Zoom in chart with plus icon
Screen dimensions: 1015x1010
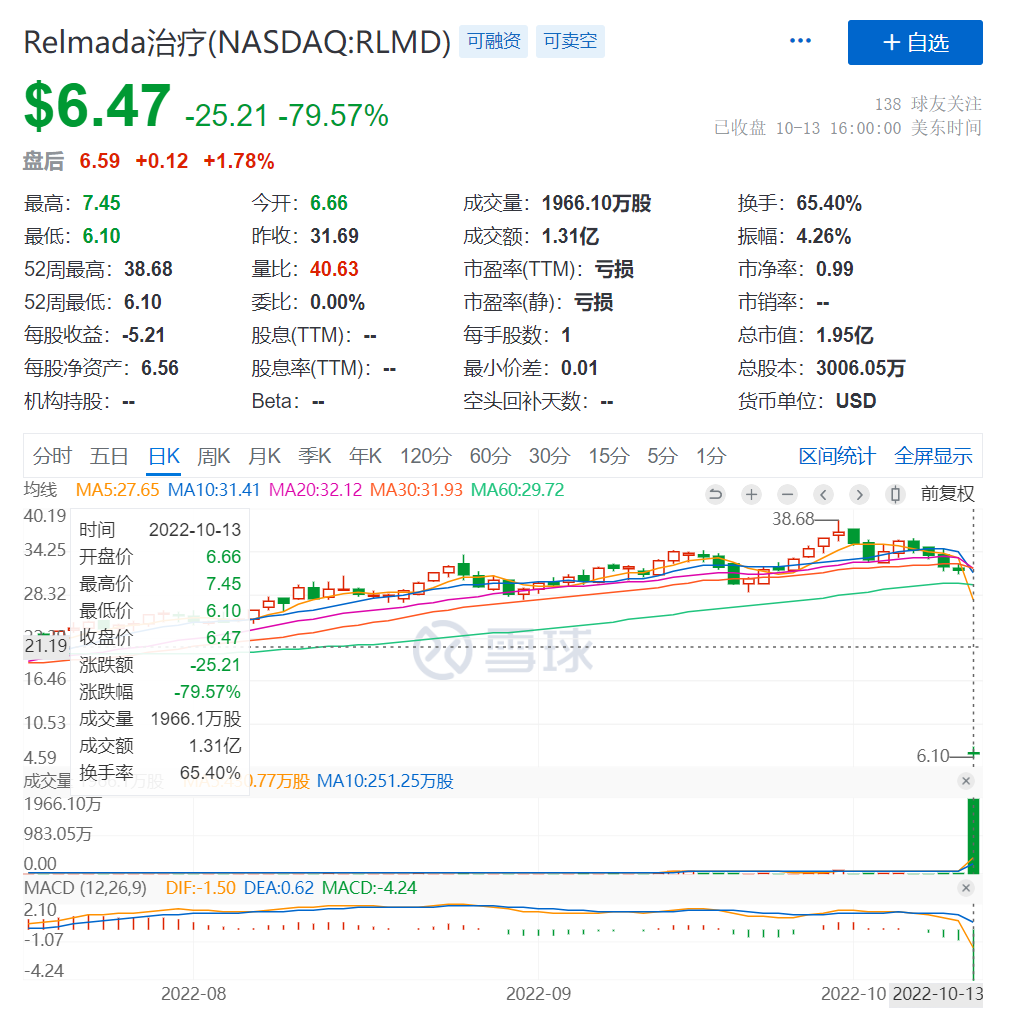pyautogui.click(x=751, y=495)
